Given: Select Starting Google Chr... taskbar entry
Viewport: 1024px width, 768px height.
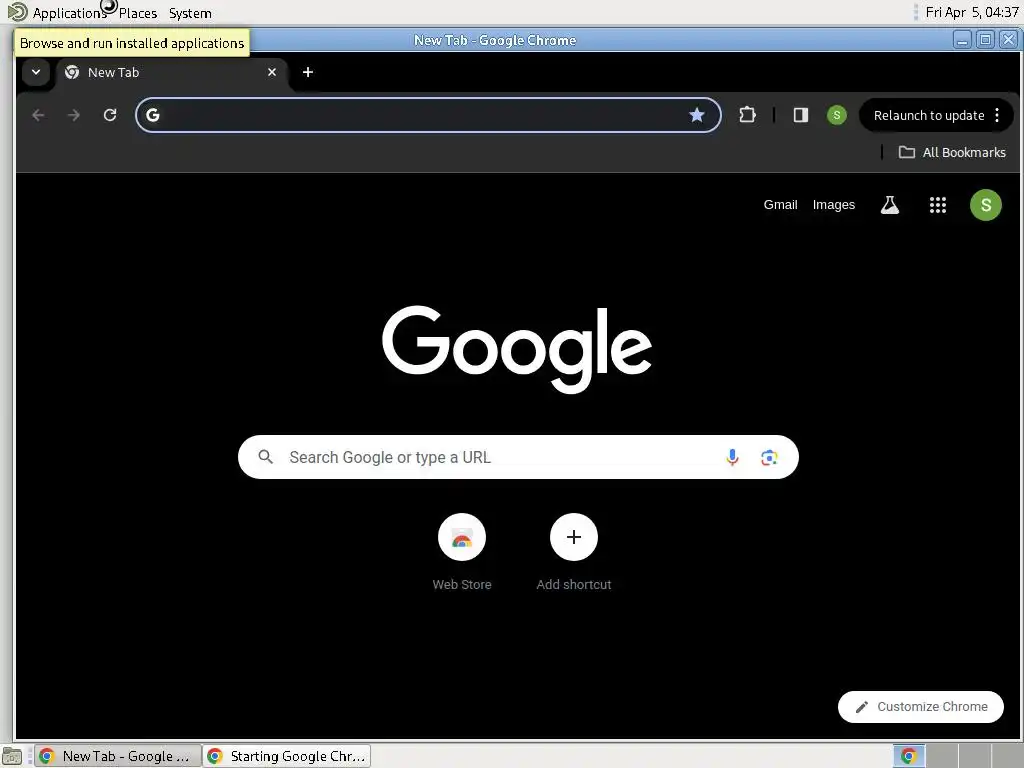Looking at the screenshot, I should tap(287, 756).
